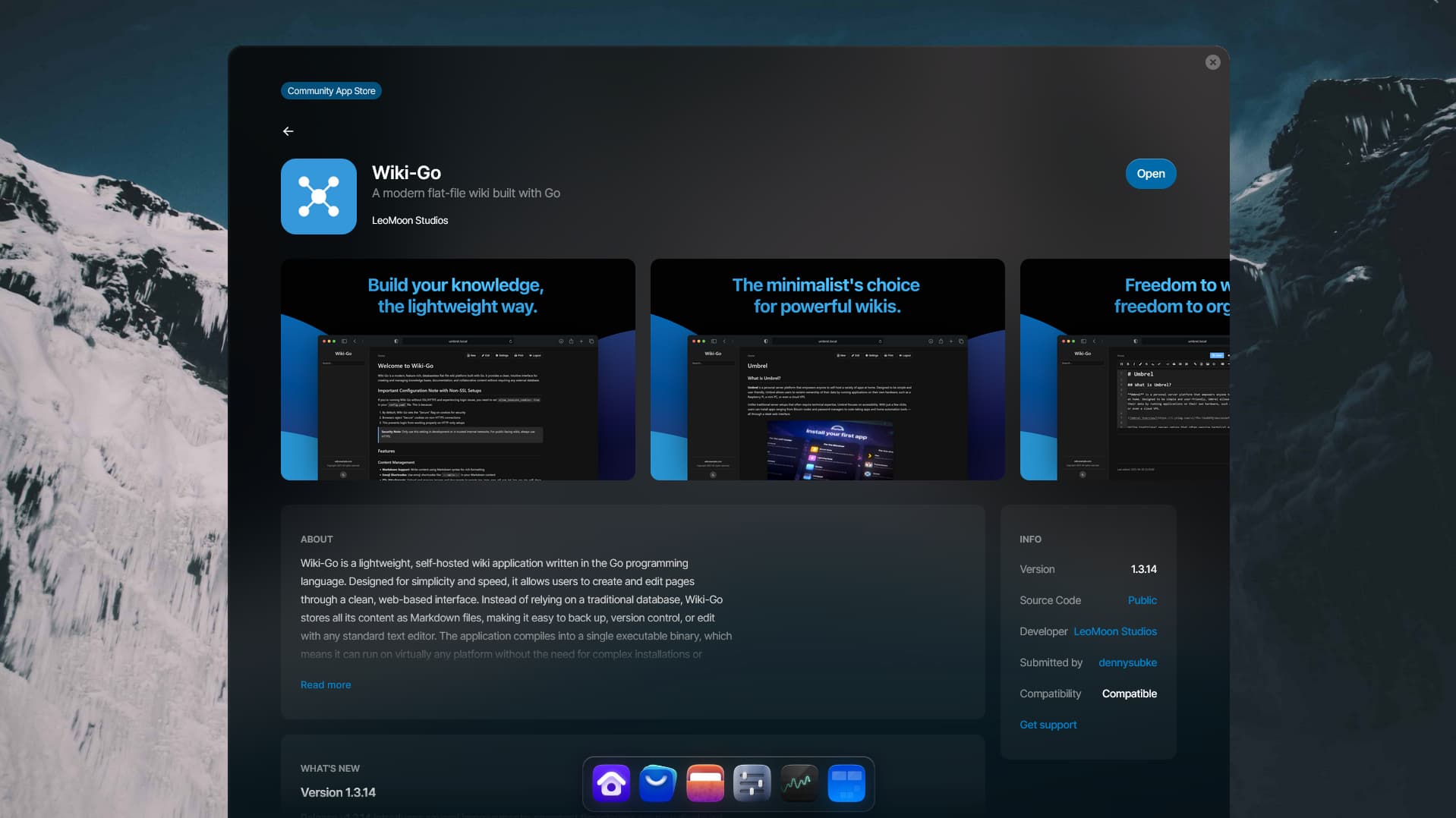Click the ABOUT section heading

pos(317,540)
